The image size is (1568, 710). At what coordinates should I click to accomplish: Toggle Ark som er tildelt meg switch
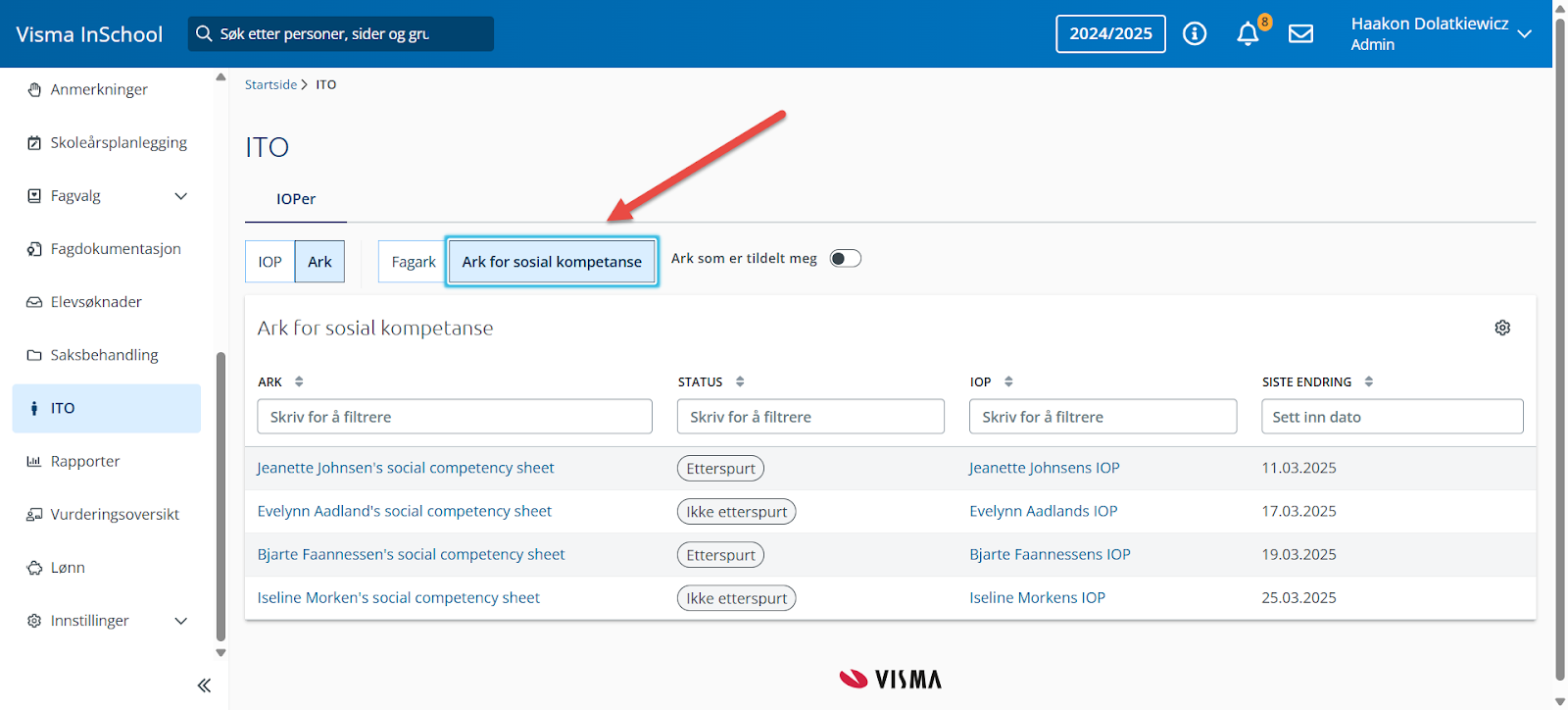(845, 258)
